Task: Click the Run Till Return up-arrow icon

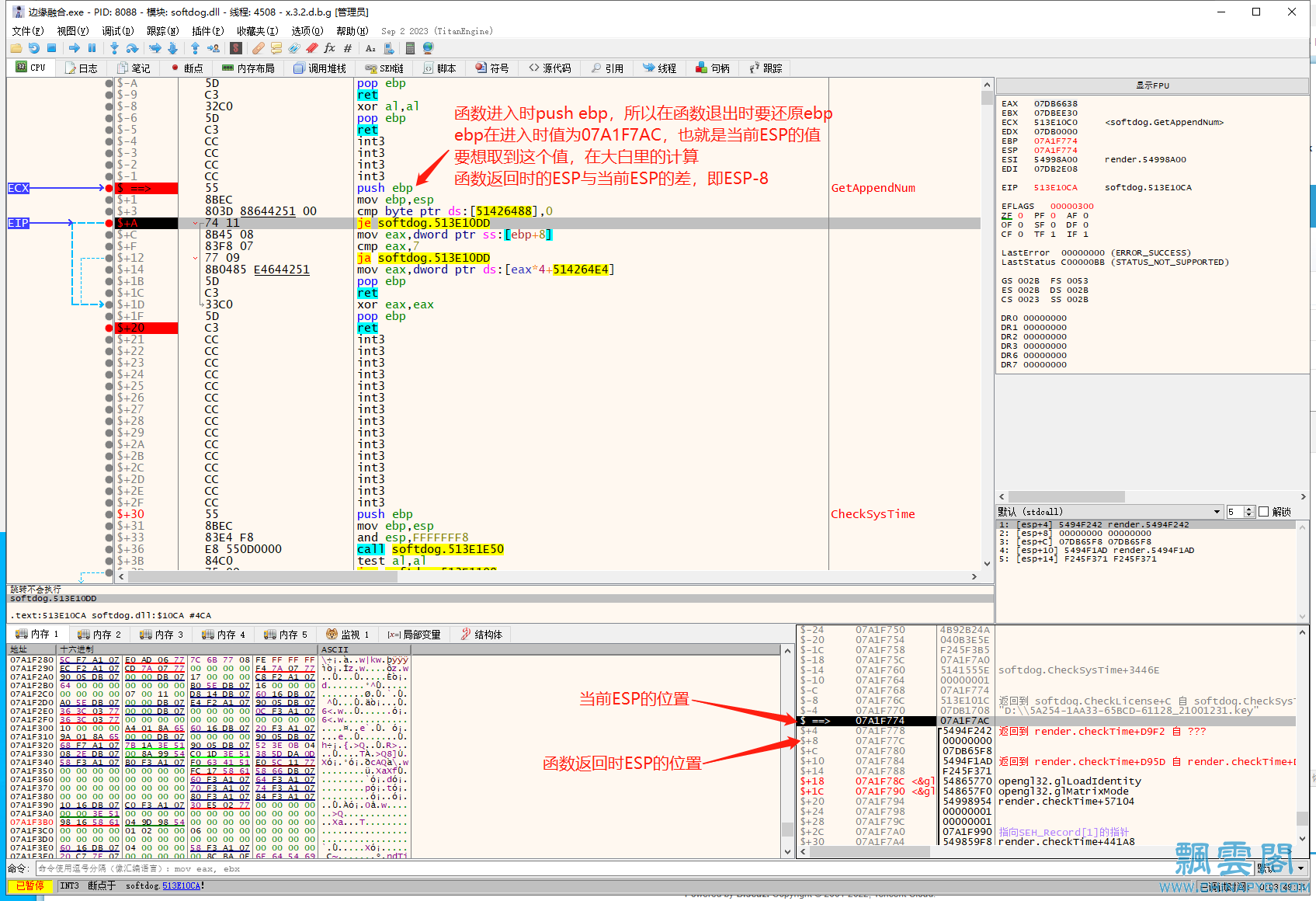Action: pos(195,48)
